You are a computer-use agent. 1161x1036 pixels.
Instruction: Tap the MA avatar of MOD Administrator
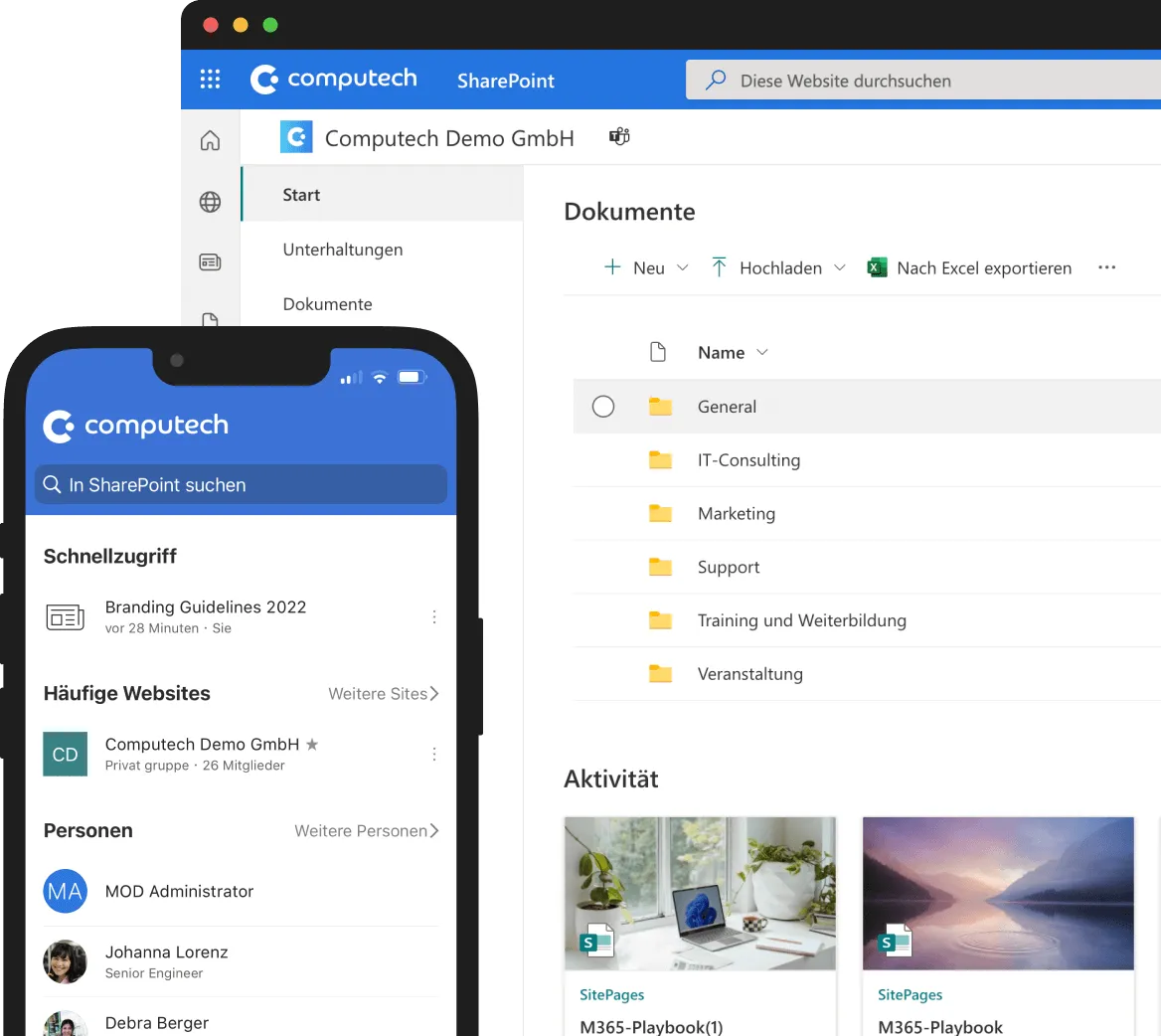click(66, 891)
